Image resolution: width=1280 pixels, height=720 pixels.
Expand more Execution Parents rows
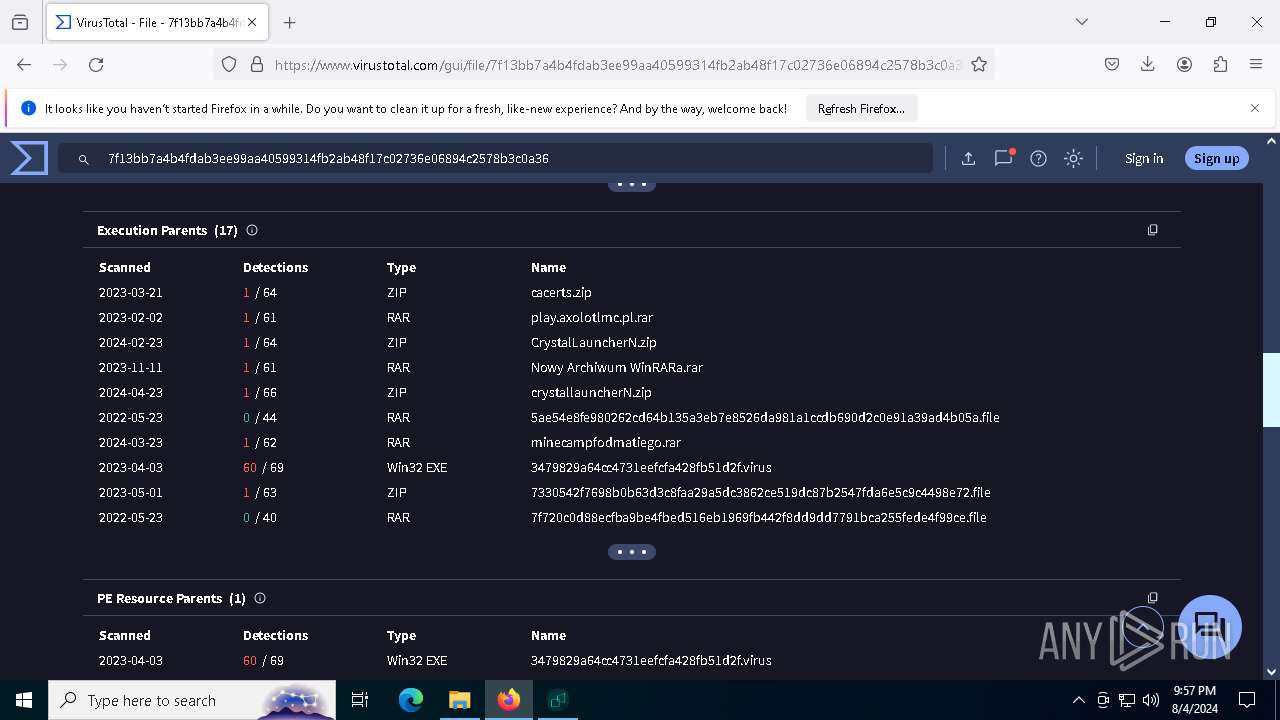coord(632,552)
